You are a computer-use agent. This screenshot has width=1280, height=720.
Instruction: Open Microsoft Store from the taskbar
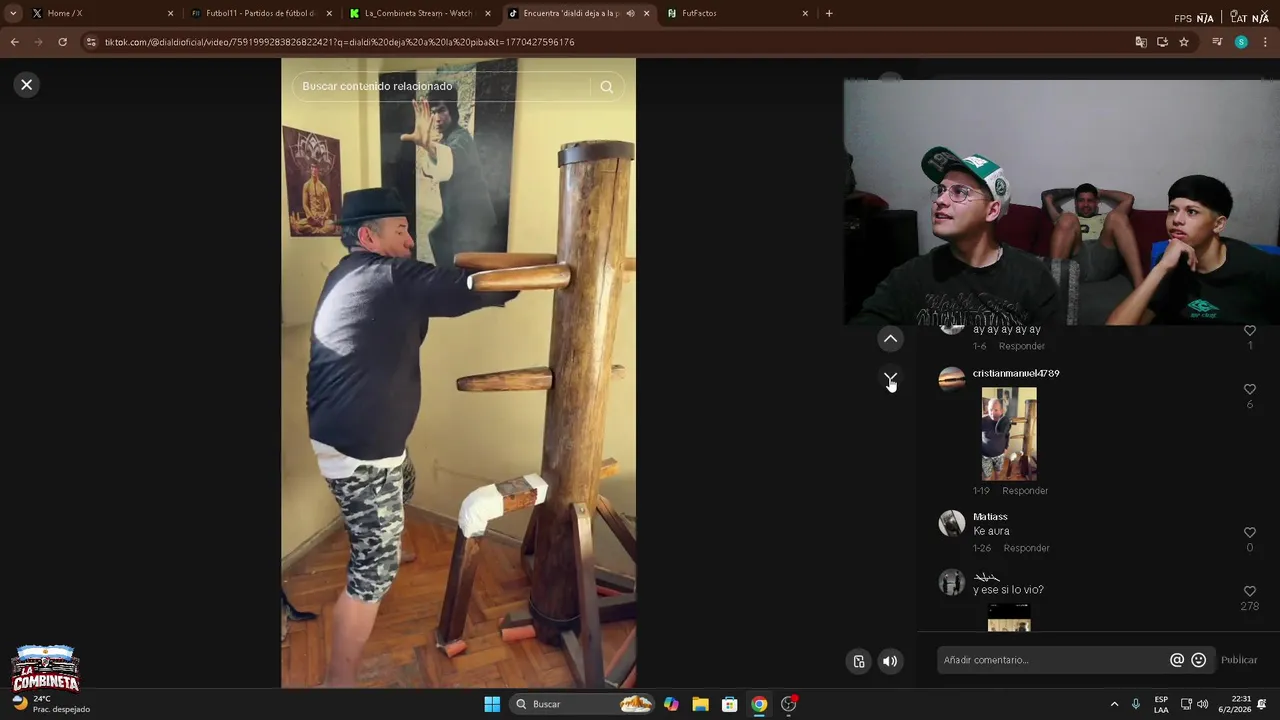(730, 704)
